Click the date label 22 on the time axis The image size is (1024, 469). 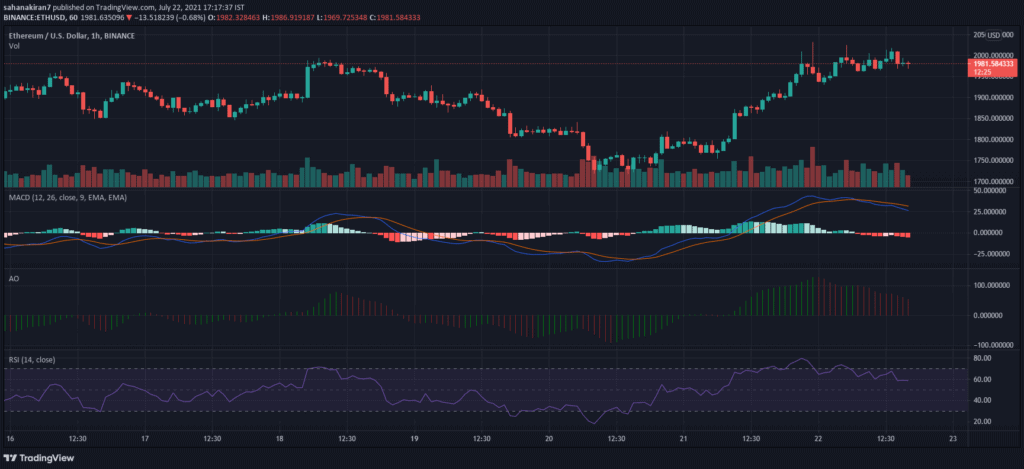(x=818, y=438)
